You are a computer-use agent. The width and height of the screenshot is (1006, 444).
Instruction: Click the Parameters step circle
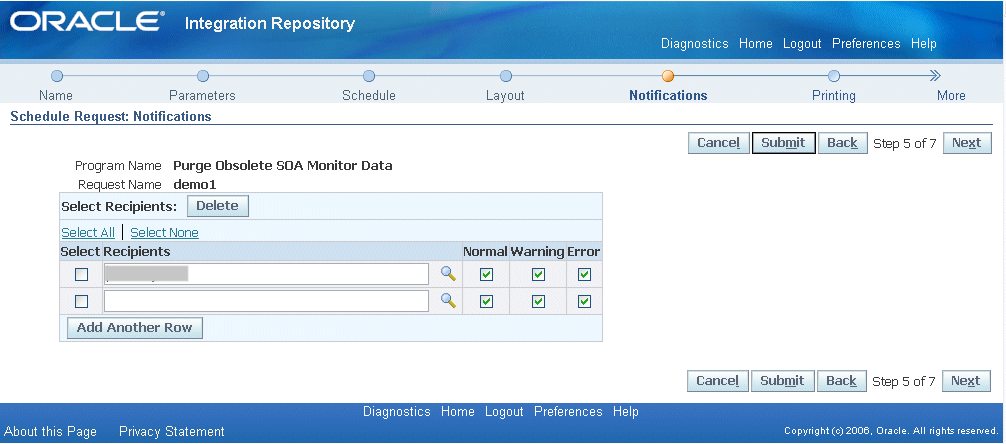pyautogui.click(x=203, y=76)
